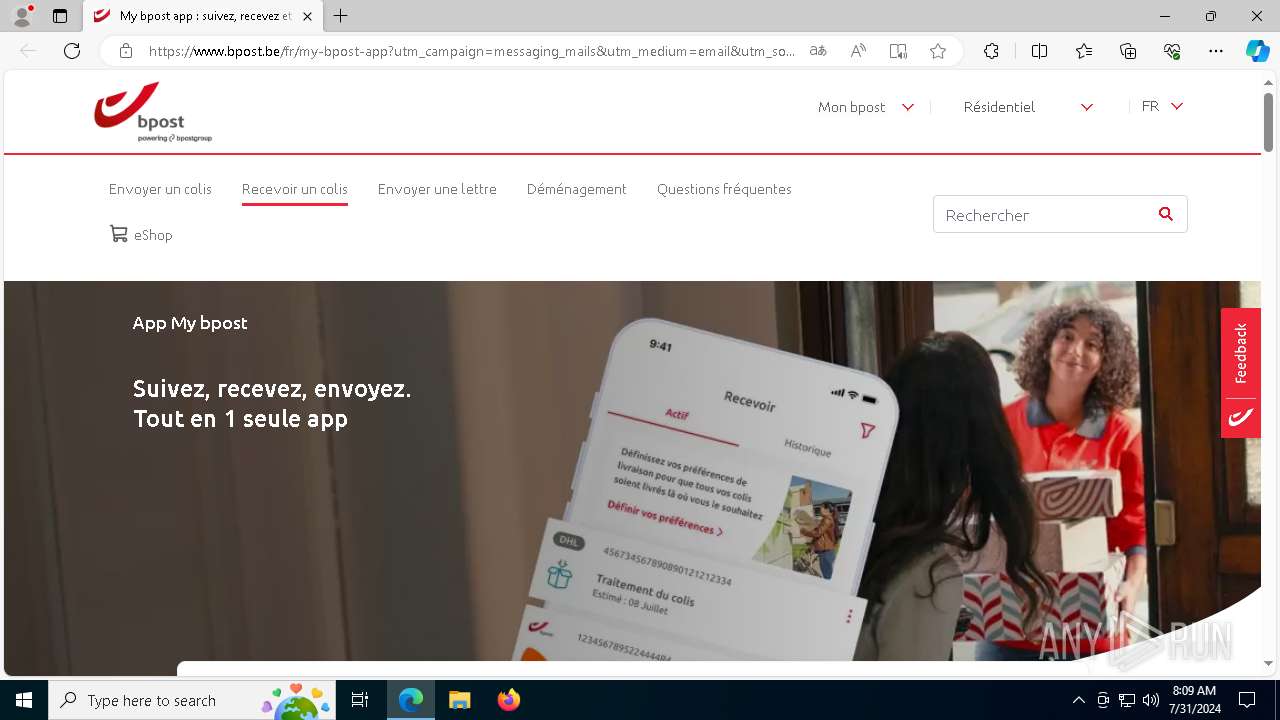1280x720 pixels.
Task: Open Edge Settings and more menu
Action: (x=1216, y=51)
